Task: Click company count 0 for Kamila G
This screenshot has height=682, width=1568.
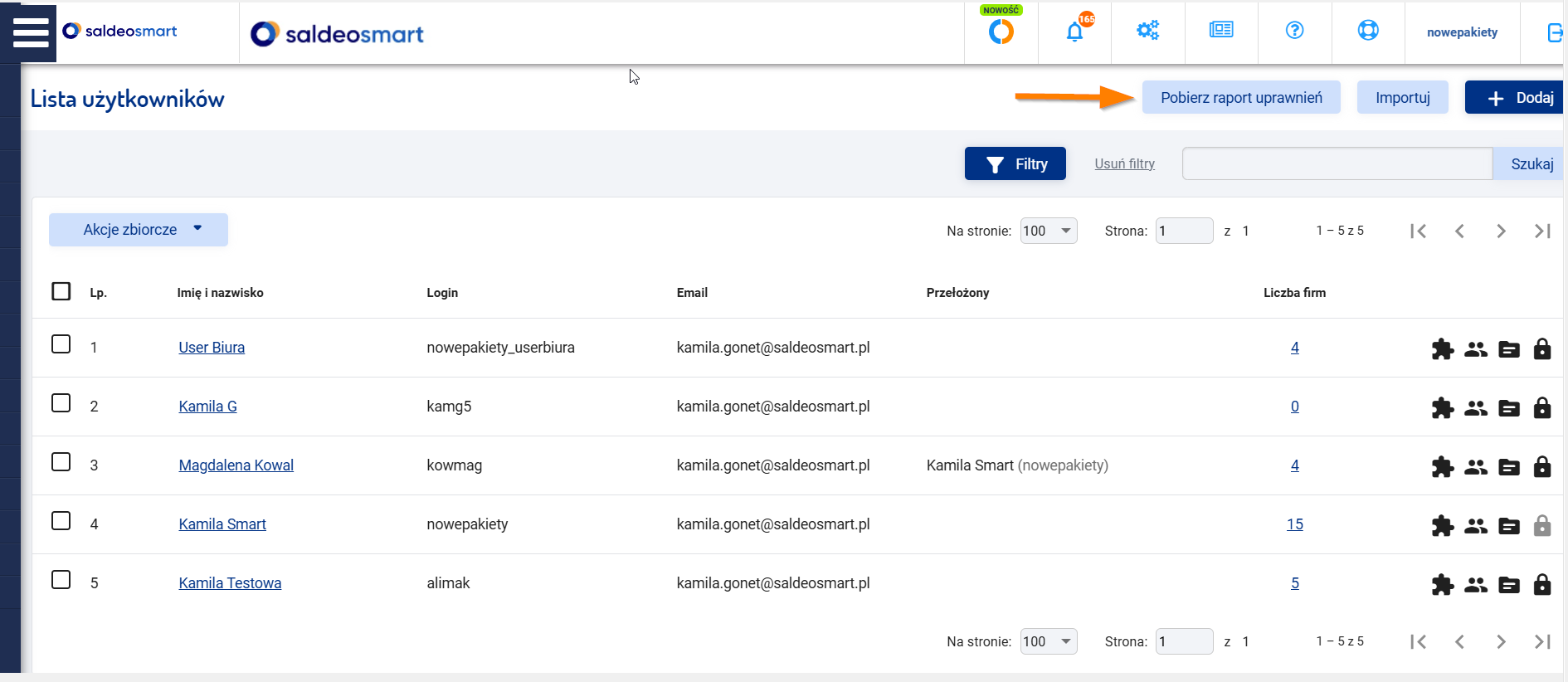Action: [x=1295, y=407]
